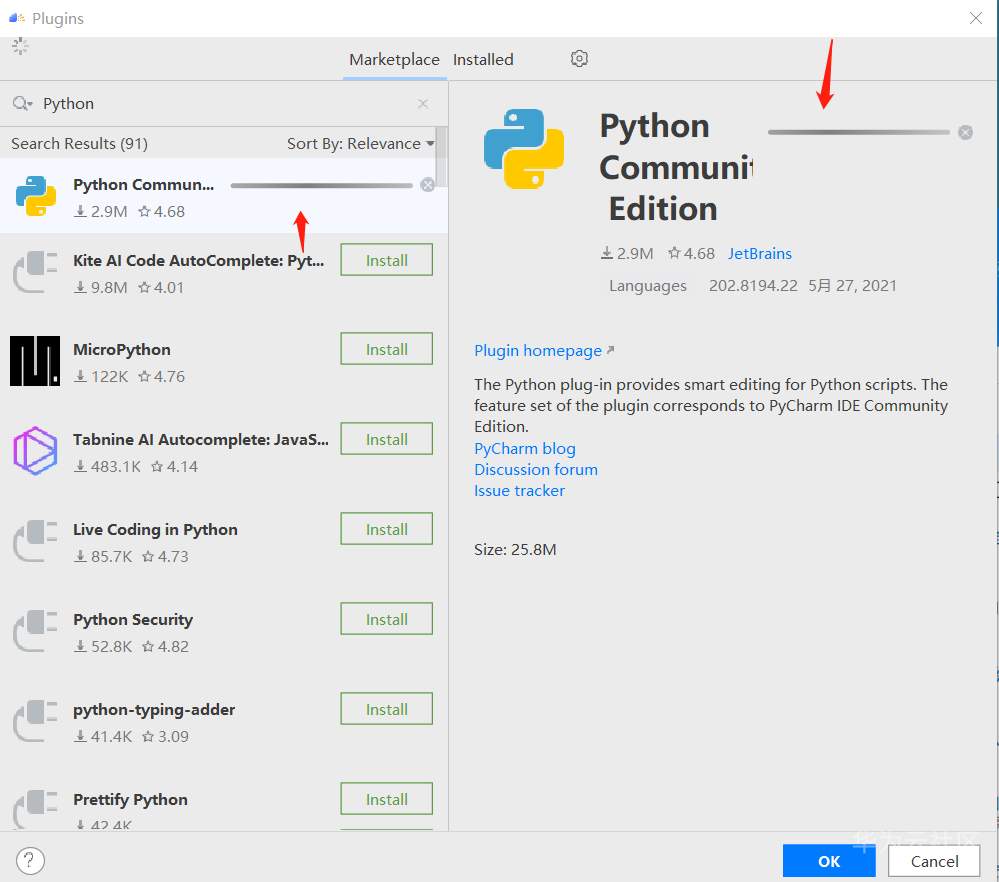Confirm with the OK button
Viewport: 999px width, 882px height.
(x=829, y=861)
